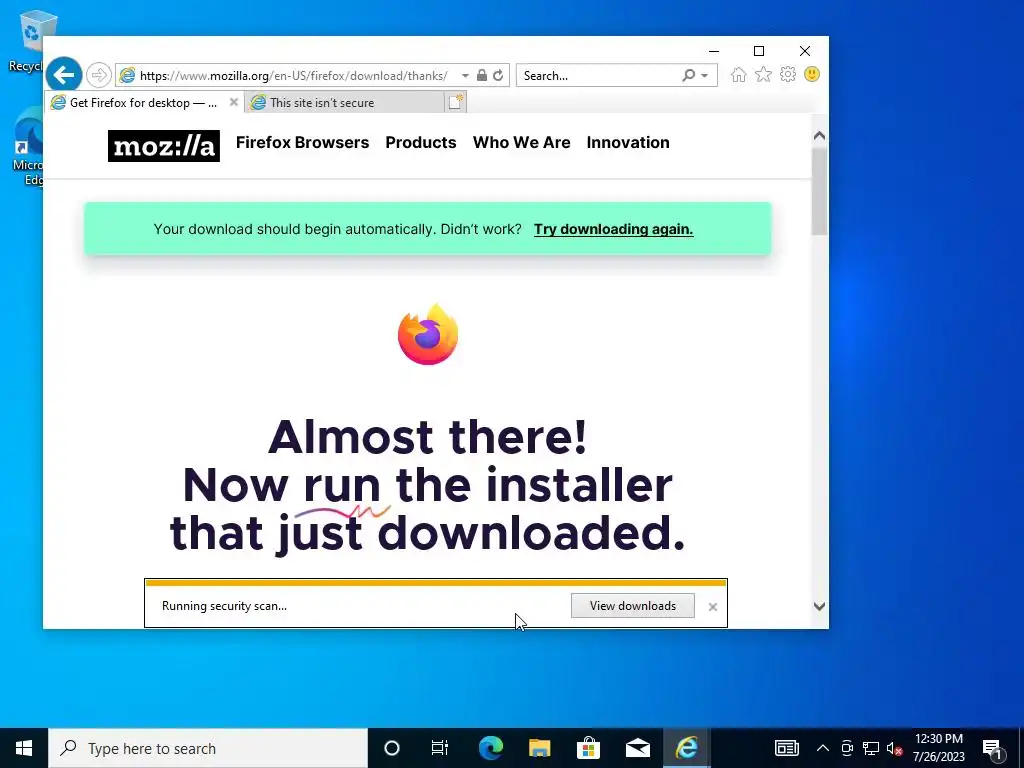Open File Explorer from taskbar
The image size is (1024, 768).
coord(539,748)
